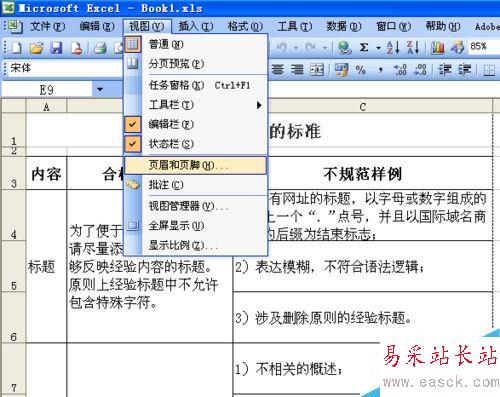
Task: Click the cell reading 3）涉及删除原则的经验标题
Action: click(x=363, y=317)
